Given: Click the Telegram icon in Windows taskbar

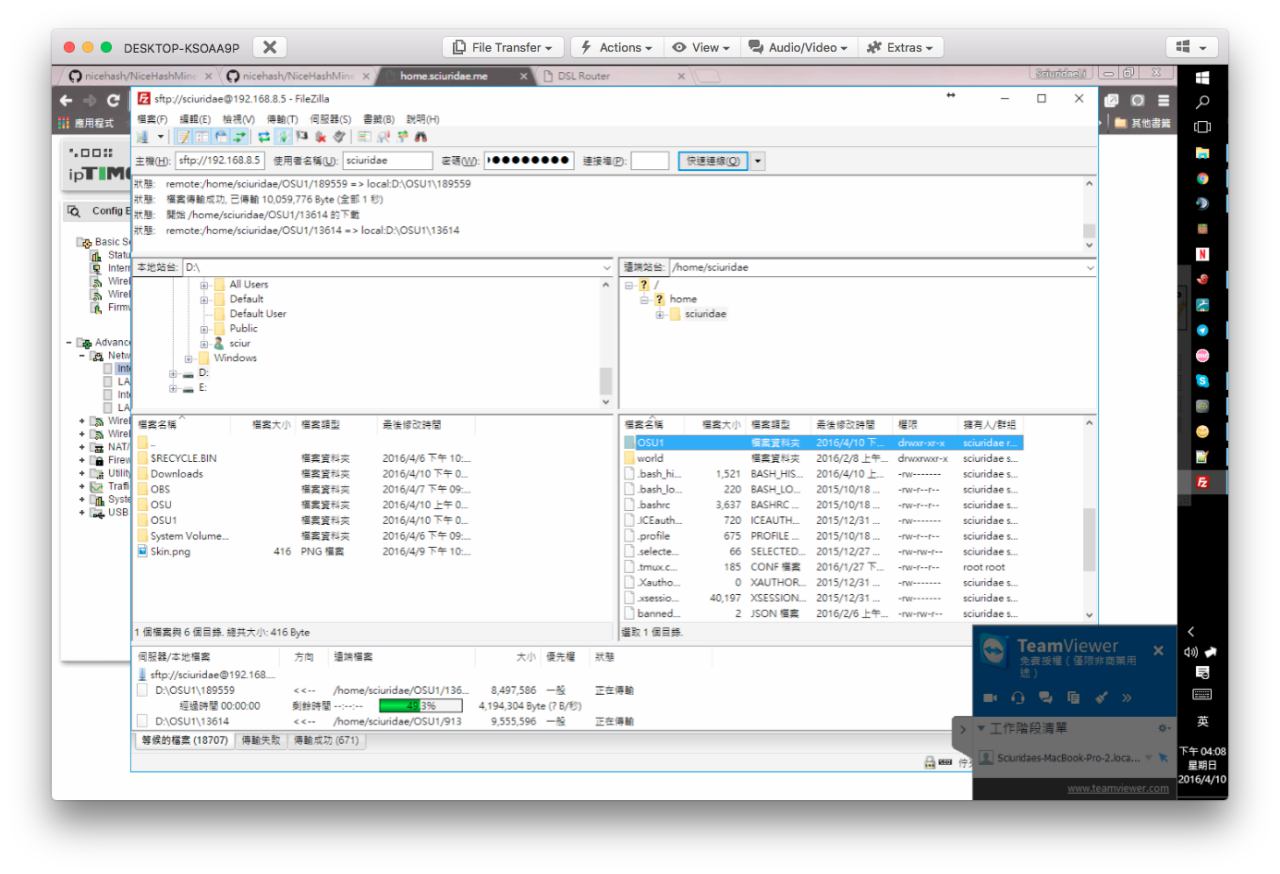Looking at the screenshot, I should (x=1202, y=329).
